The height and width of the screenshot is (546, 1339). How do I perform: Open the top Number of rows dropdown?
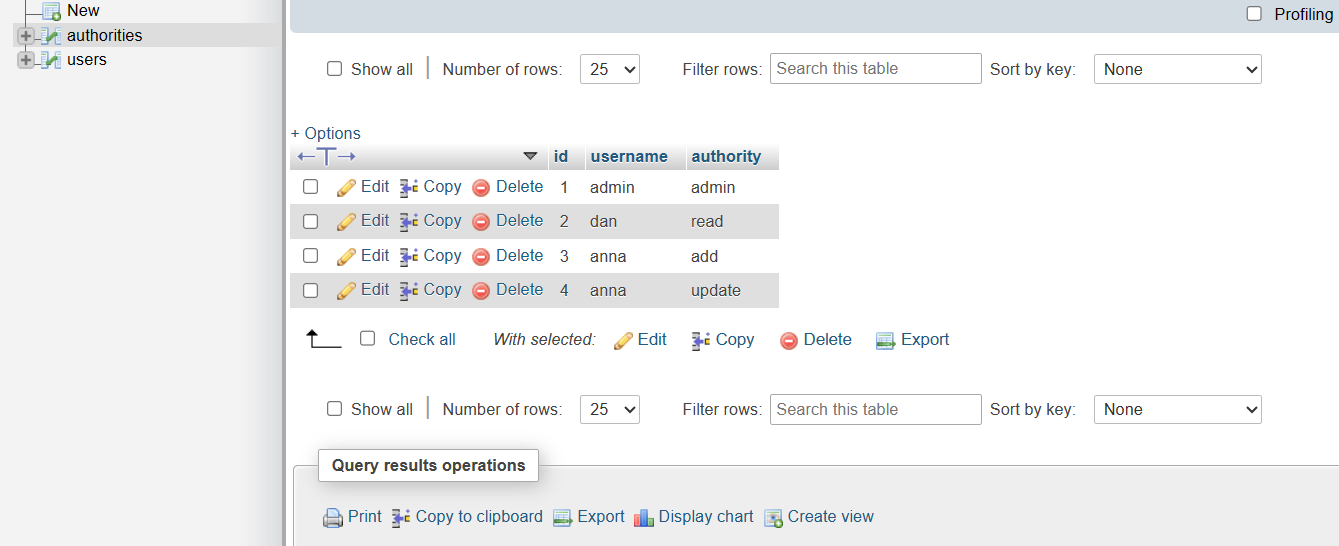tap(609, 69)
